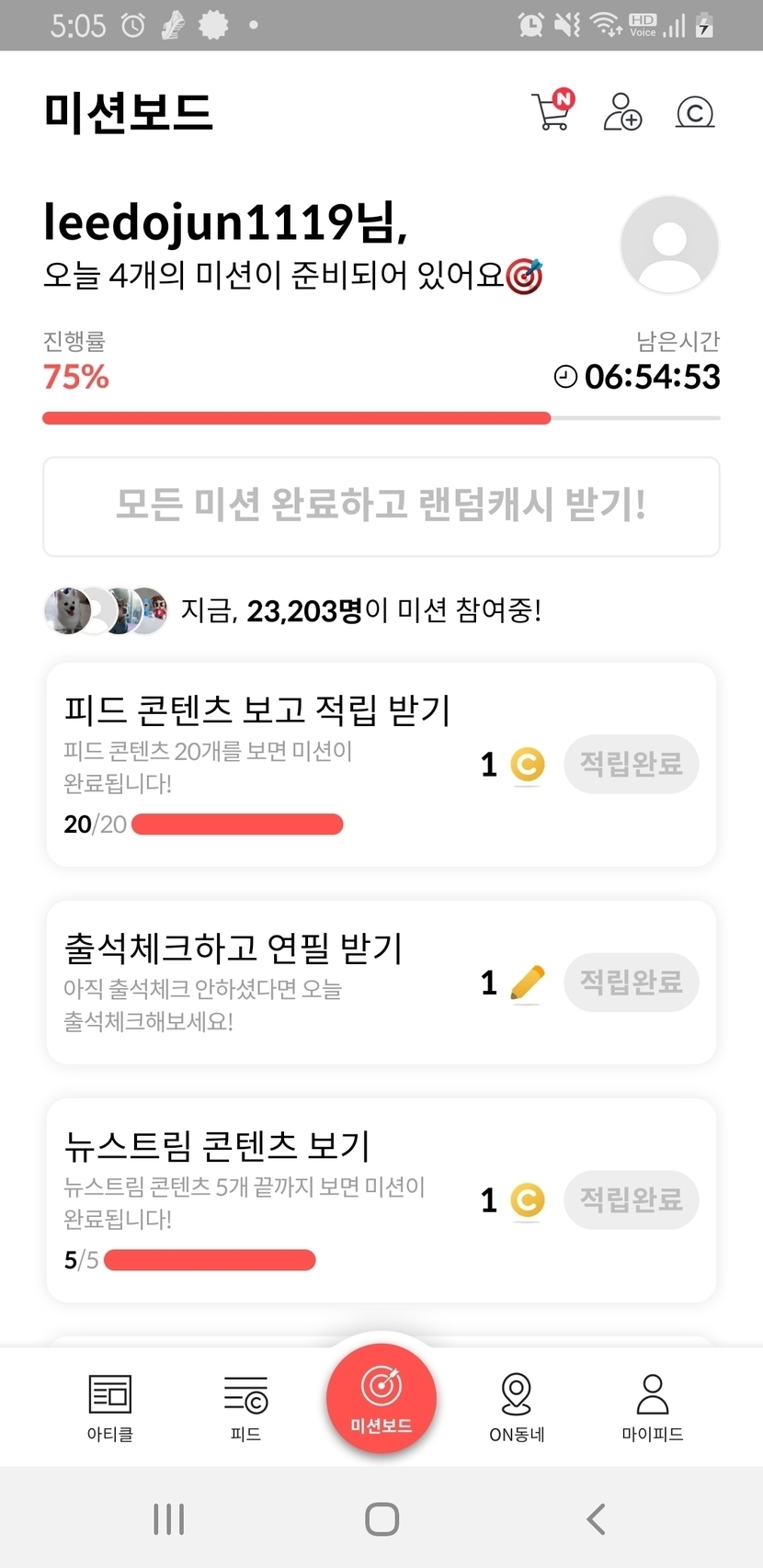
Task: Switch to the 피드 tab
Action: [x=245, y=1406]
